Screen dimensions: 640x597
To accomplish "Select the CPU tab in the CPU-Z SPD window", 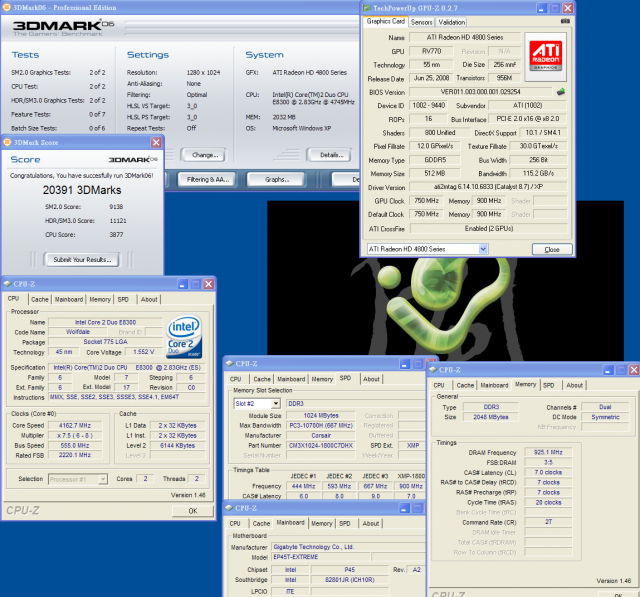I will [x=236, y=379].
